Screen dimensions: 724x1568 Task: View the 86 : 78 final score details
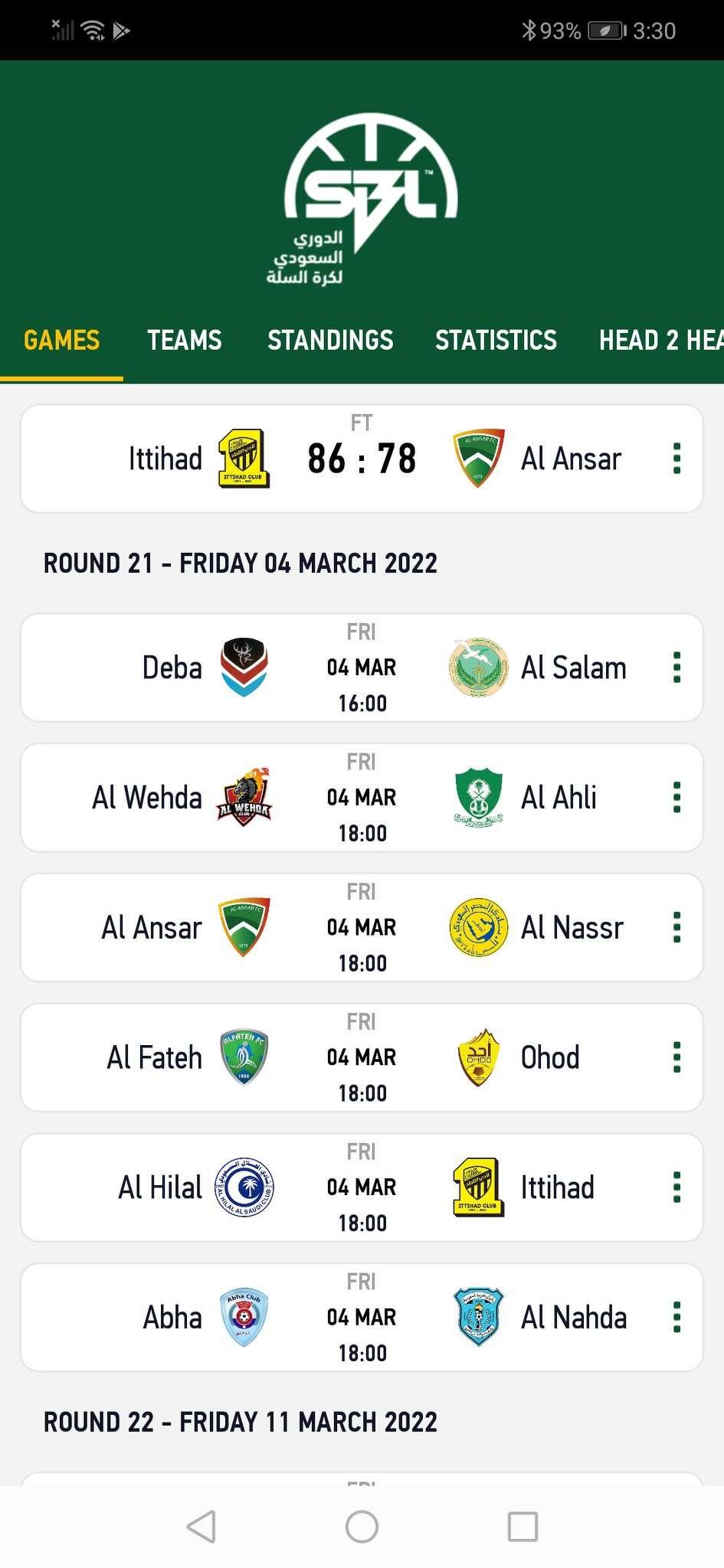click(362, 459)
